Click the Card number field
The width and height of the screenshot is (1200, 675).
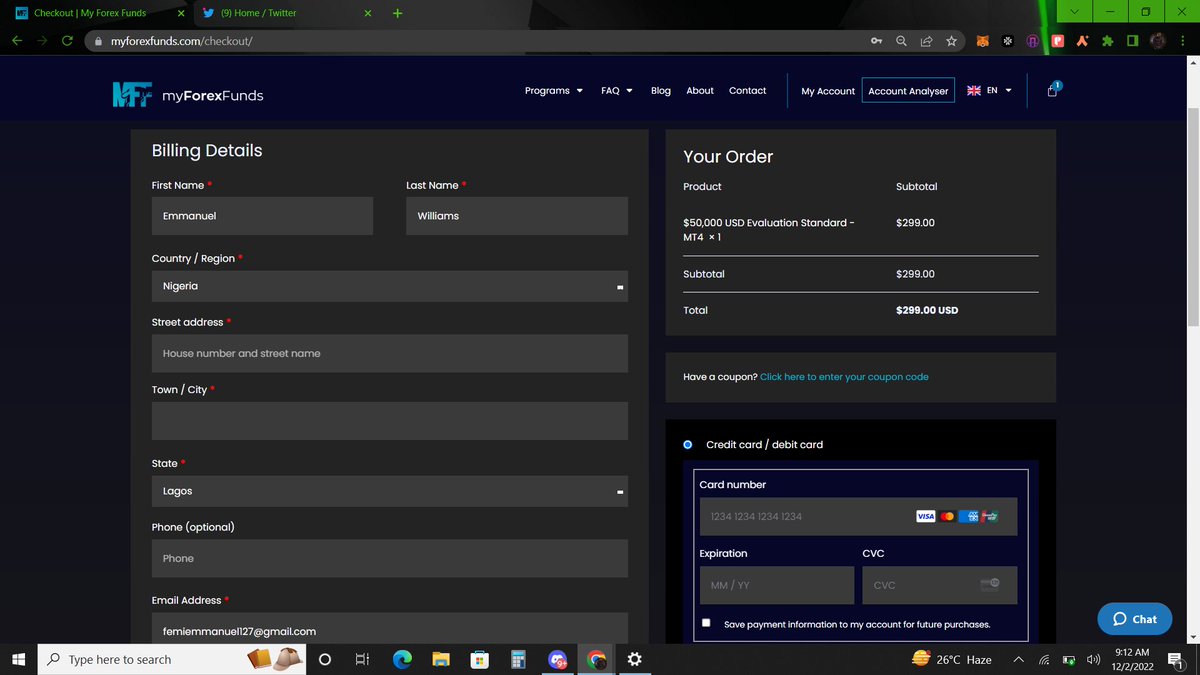click(858, 516)
